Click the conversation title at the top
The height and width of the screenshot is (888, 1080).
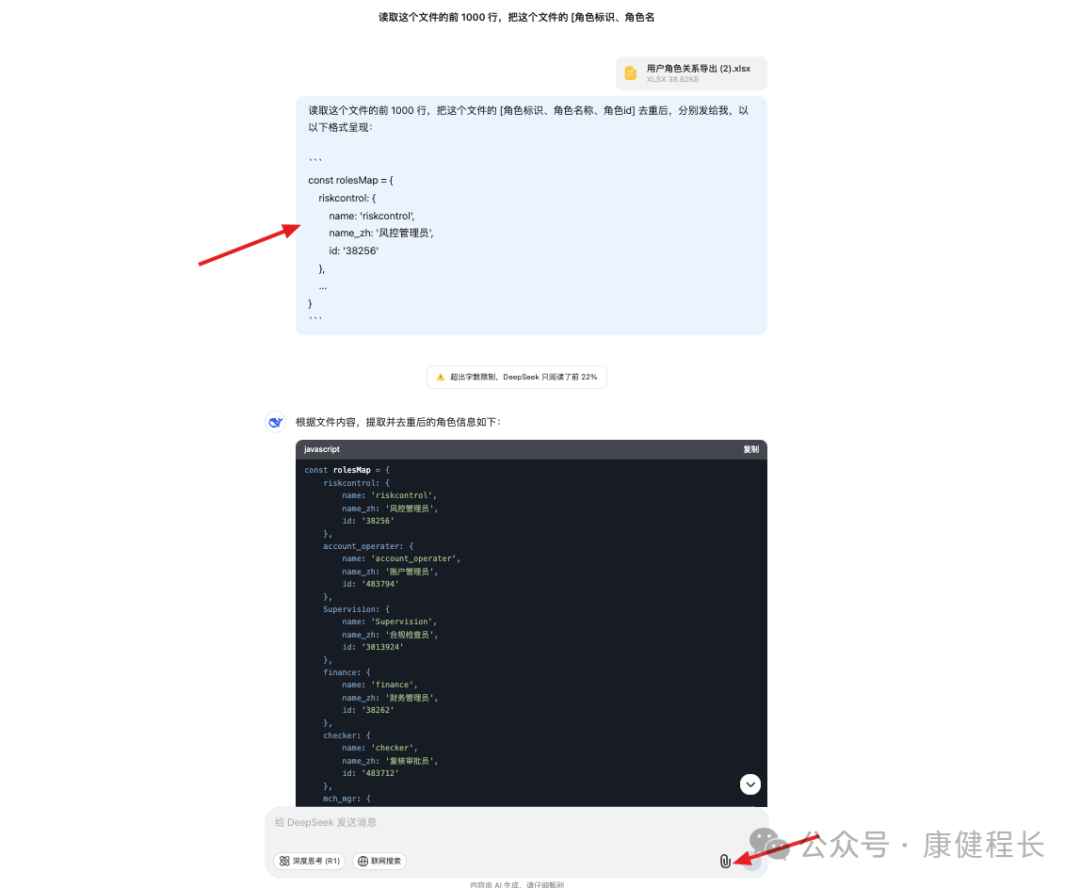517,17
